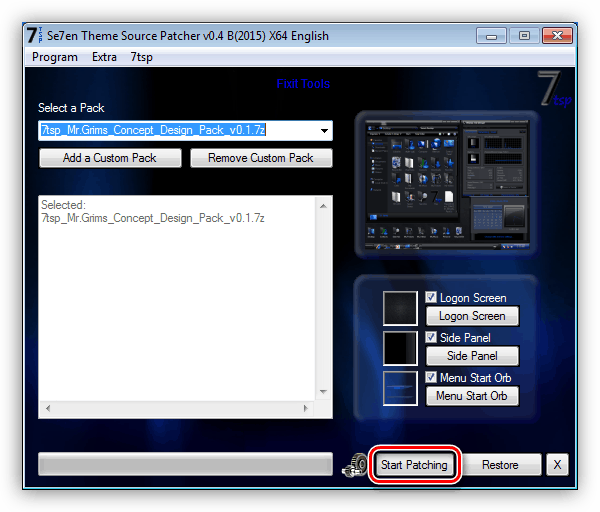This screenshot has height=512, width=600.
Task: Uncheck the Menu Start Orb checkbox
Action: [x=431, y=377]
